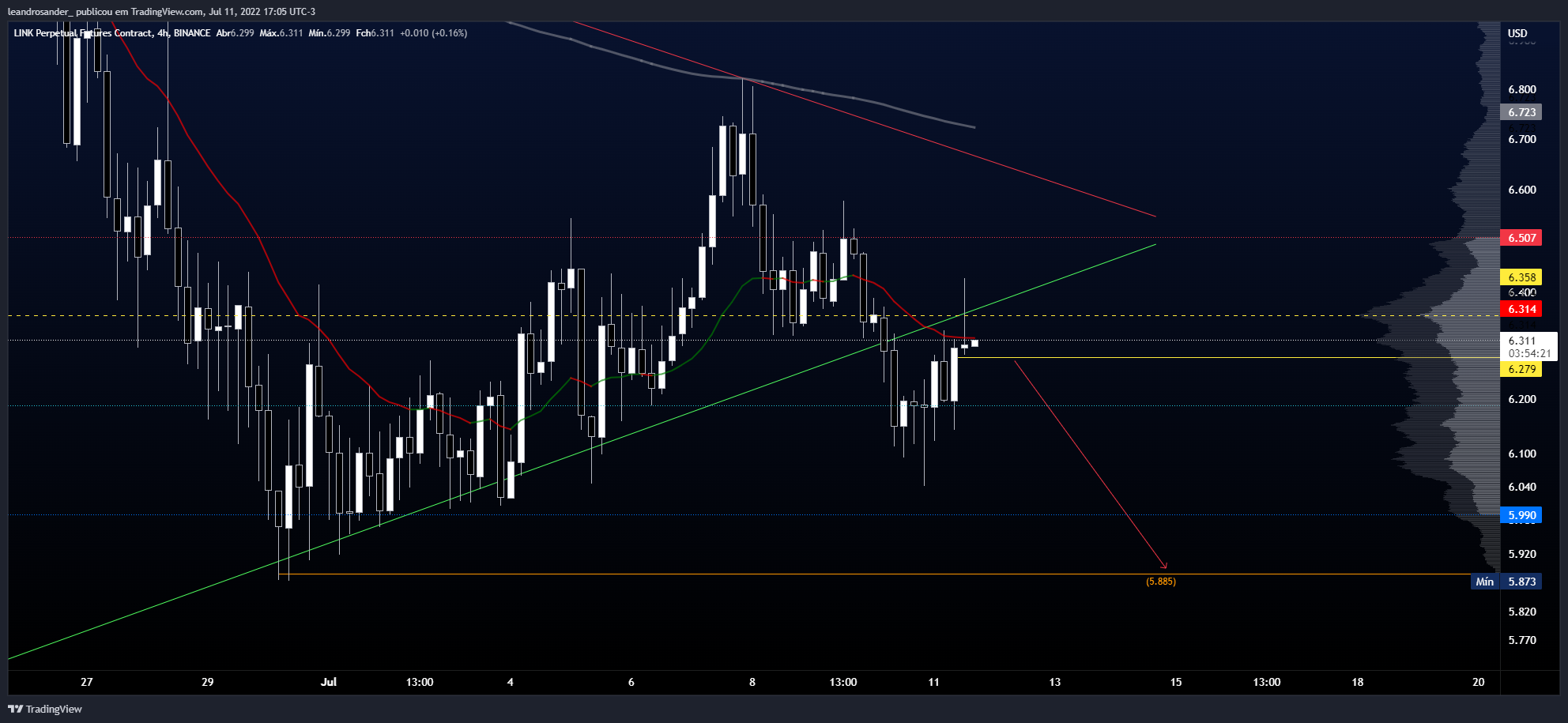Screen dimensions: 1568x723
Task: Click the 13:00 label between 15 and 18
Action: pyautogui.click(x=1267, y=682)
